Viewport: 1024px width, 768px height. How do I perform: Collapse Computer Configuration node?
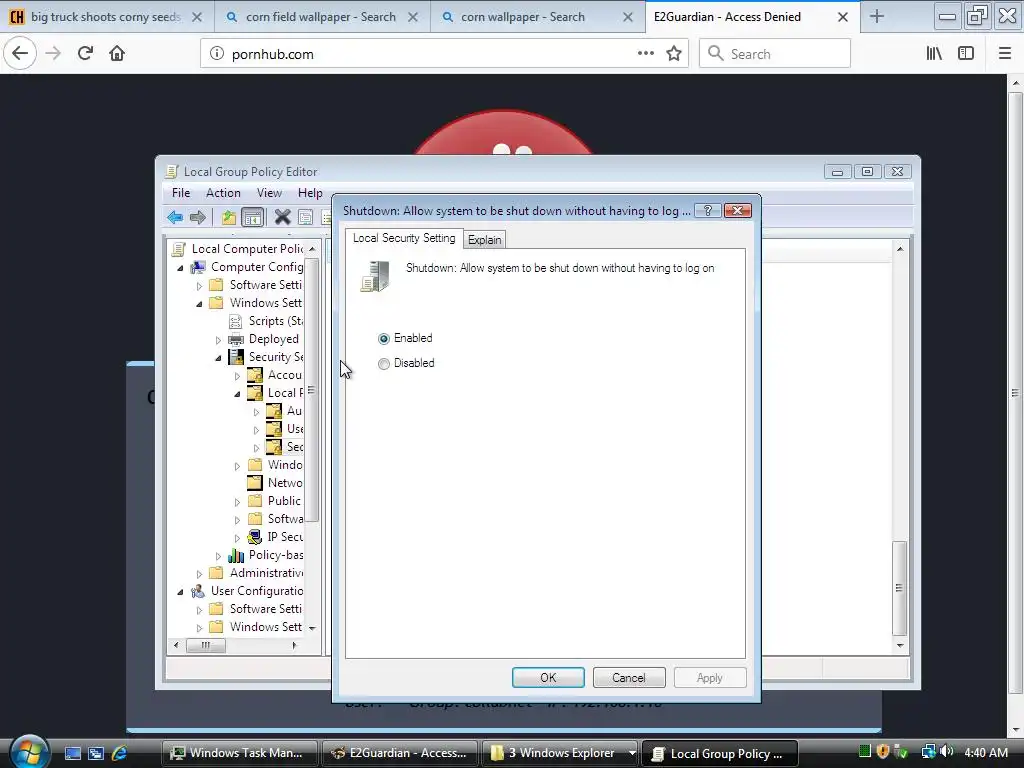(x=180, y=268)
